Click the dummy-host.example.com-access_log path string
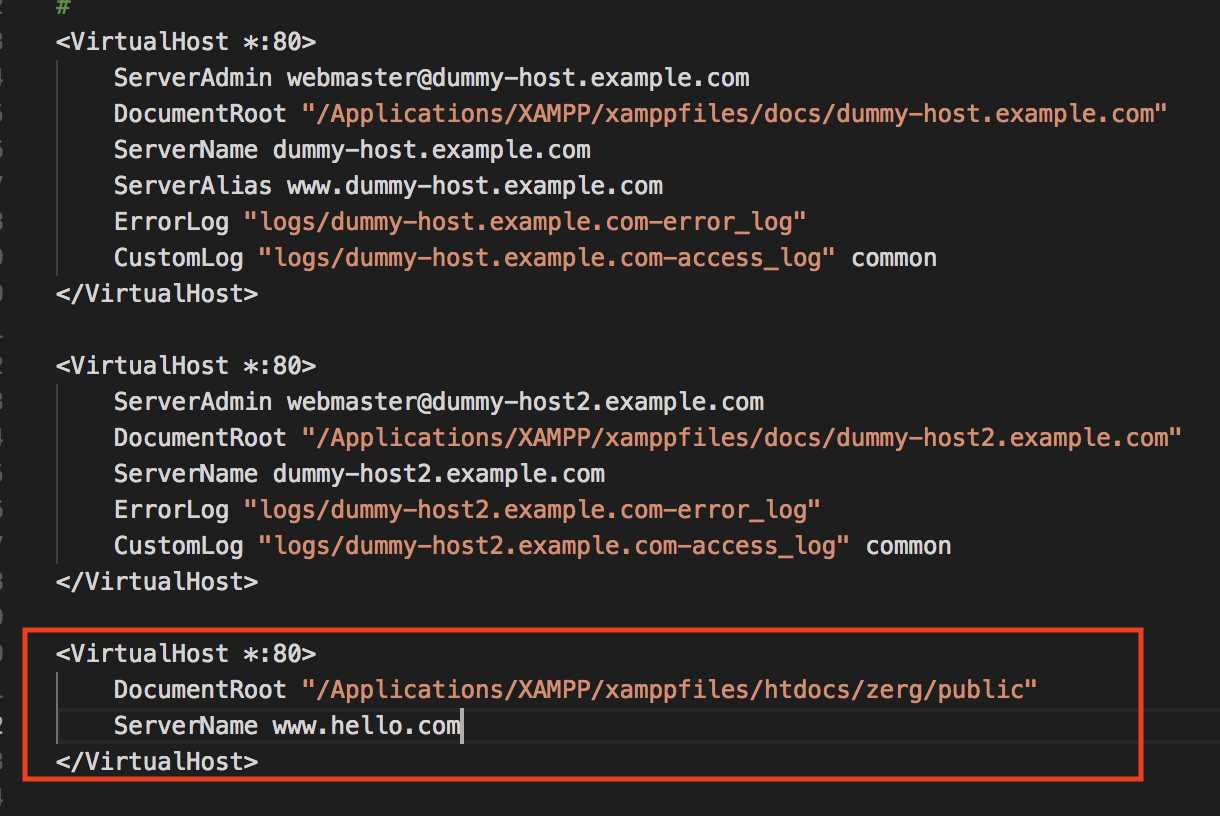This screenshot has width=1220, height=816. (547, 258)
